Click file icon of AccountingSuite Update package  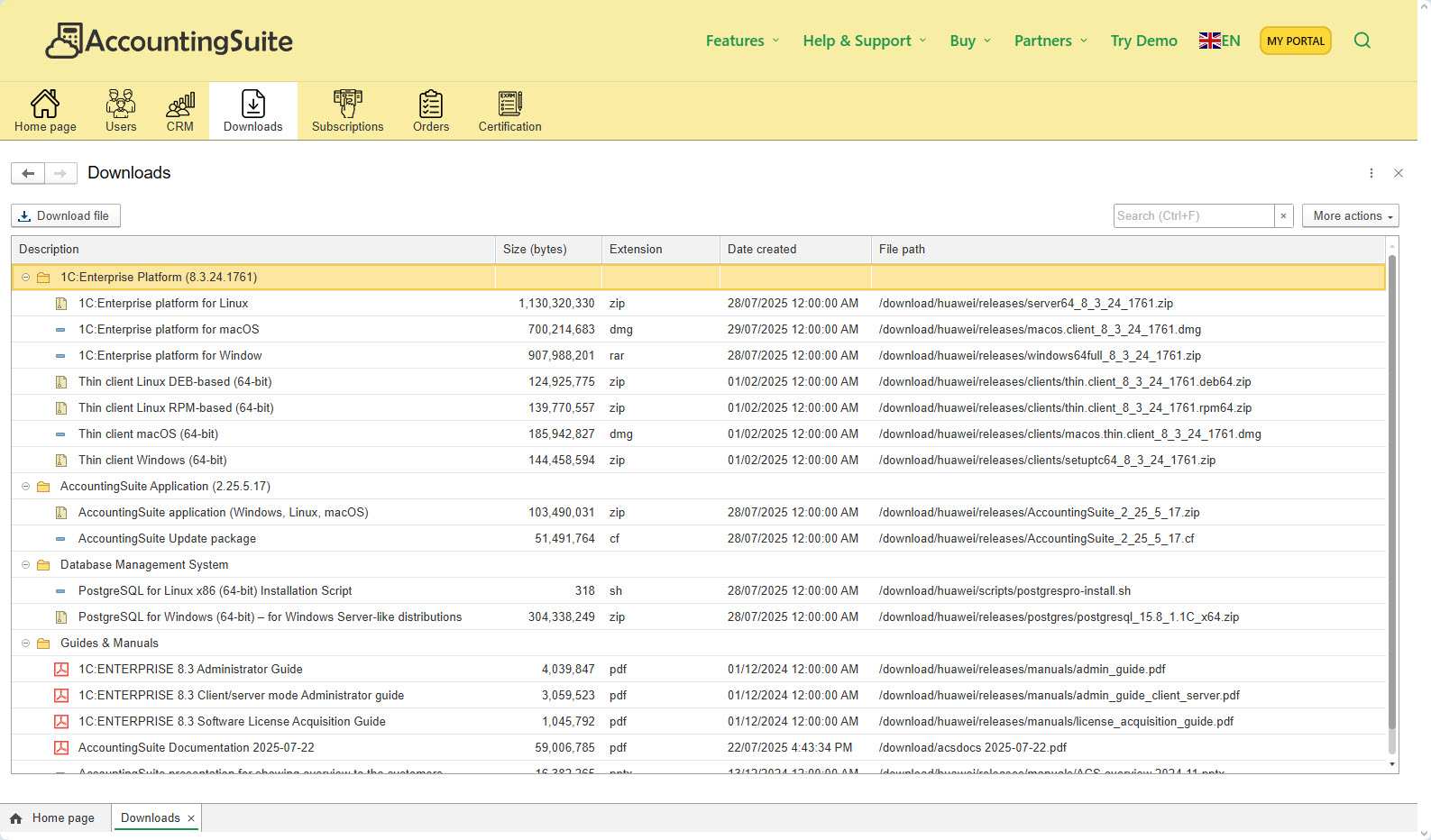coord(60,539)
